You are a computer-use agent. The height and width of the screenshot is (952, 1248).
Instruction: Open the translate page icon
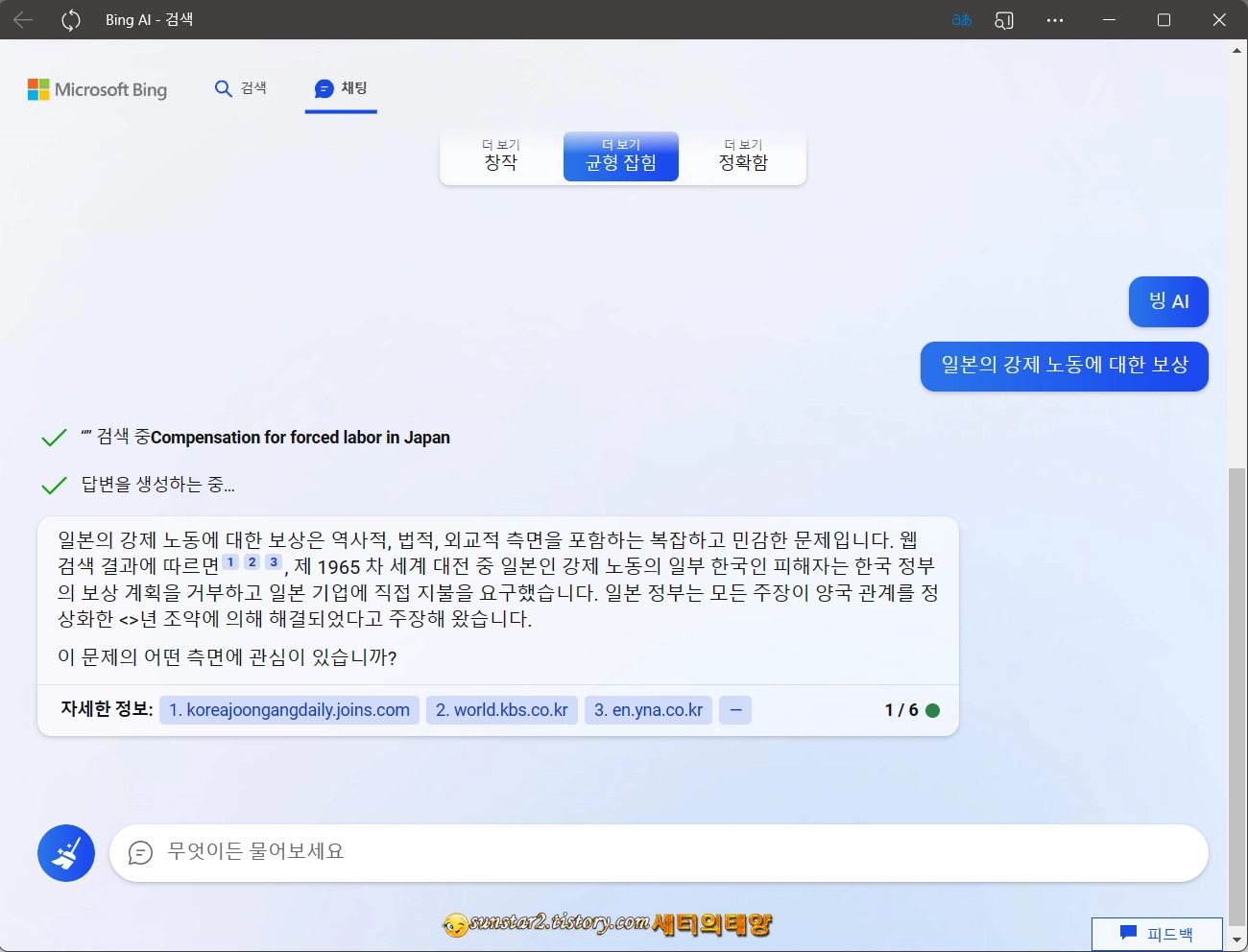(x=962, y=20)
